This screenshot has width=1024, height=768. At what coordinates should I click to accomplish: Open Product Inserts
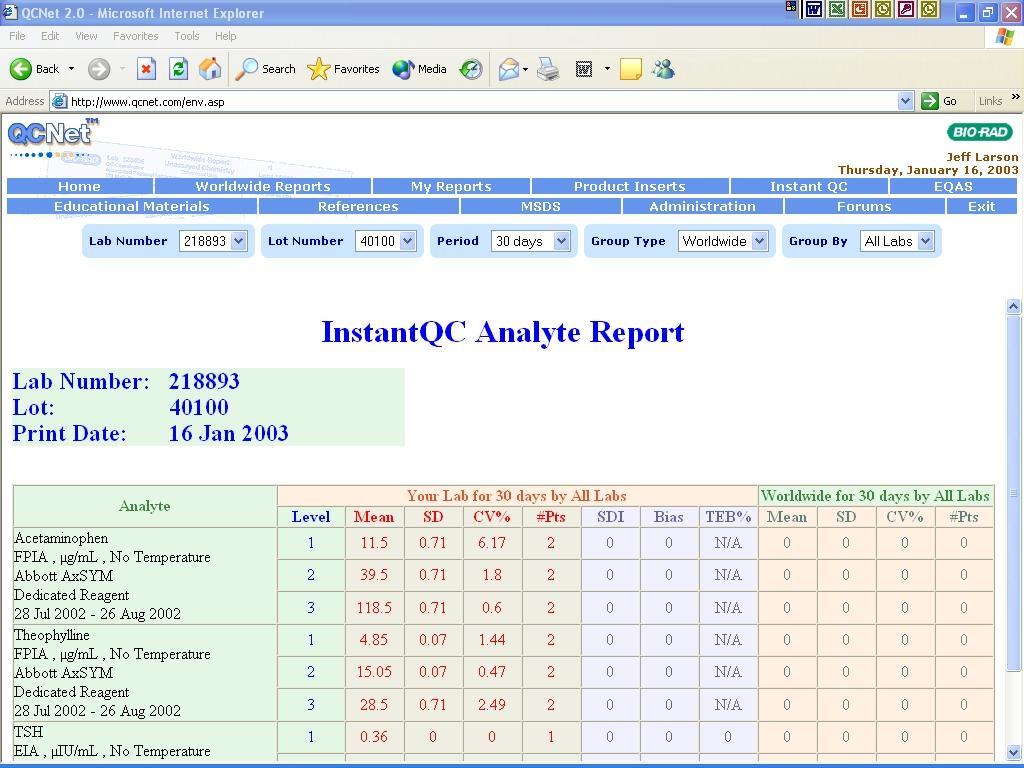click(630, 186)
